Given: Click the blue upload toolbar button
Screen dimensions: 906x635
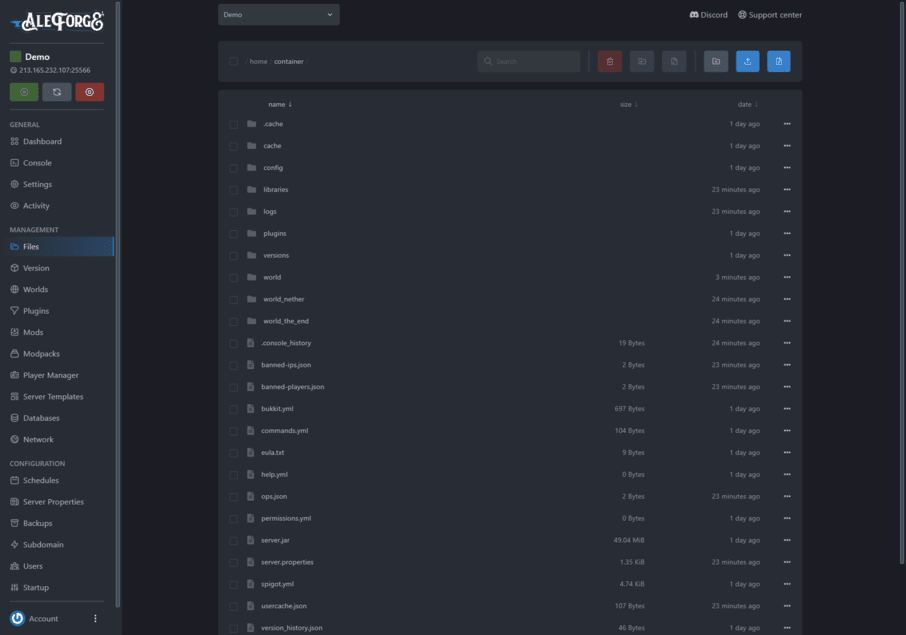Looking at the screenshot, I should coord(747,62).
